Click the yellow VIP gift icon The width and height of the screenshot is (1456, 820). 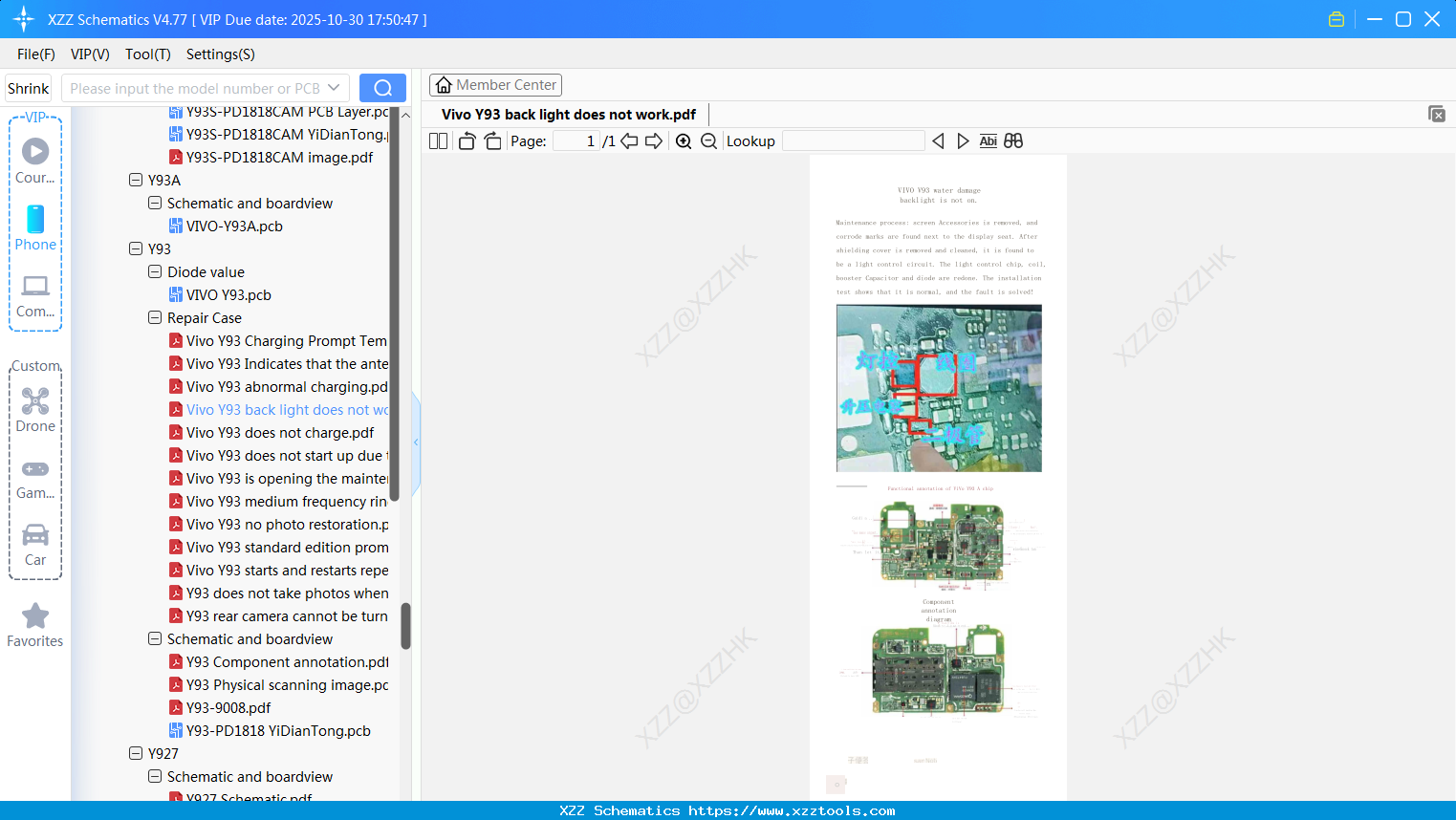1336,19
